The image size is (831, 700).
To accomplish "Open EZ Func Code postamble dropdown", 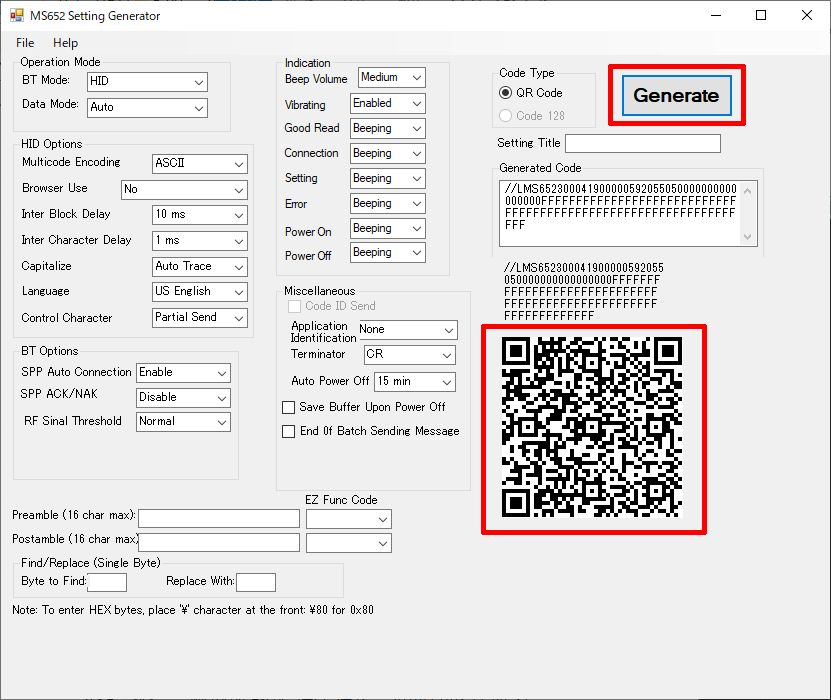I will (x=349, y=543).
